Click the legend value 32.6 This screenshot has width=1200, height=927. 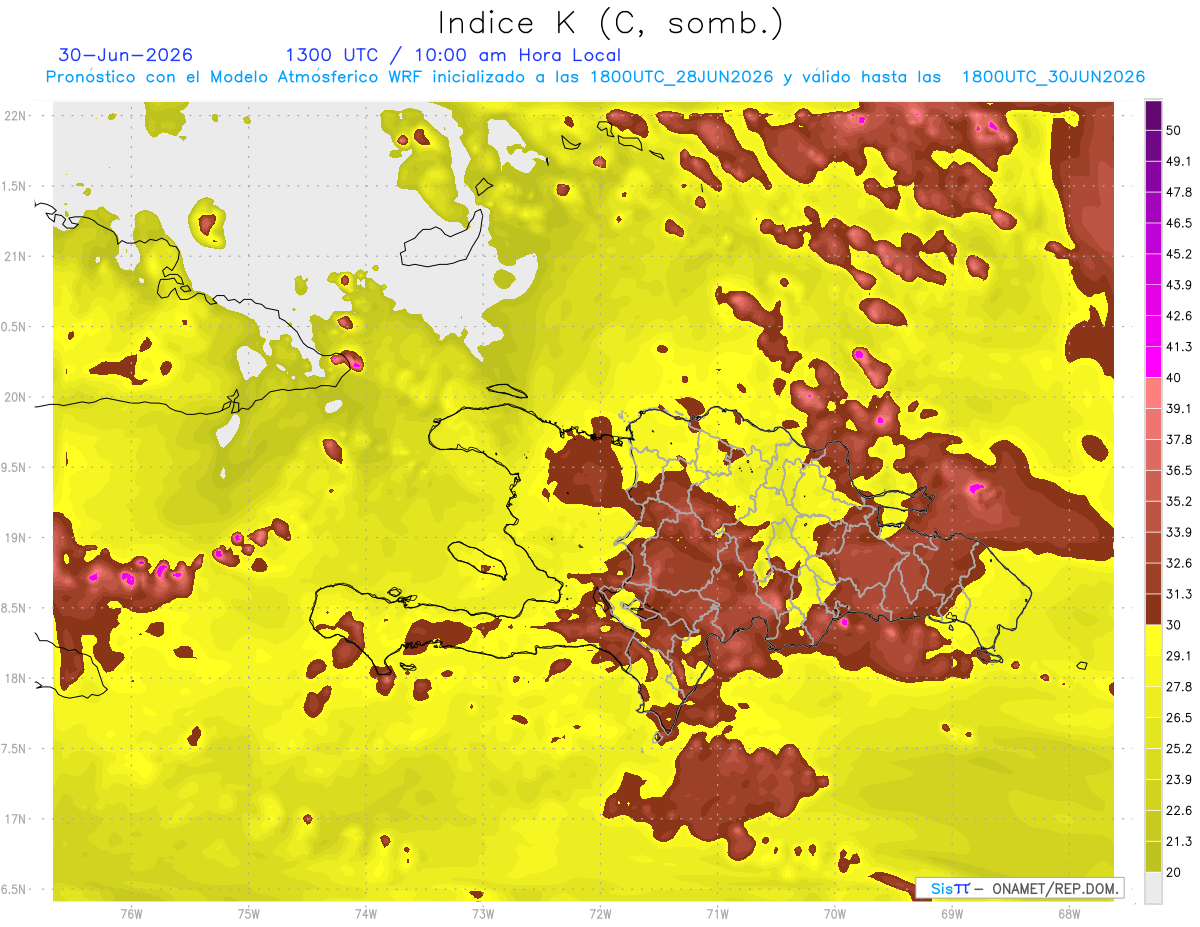[1179, 563]
